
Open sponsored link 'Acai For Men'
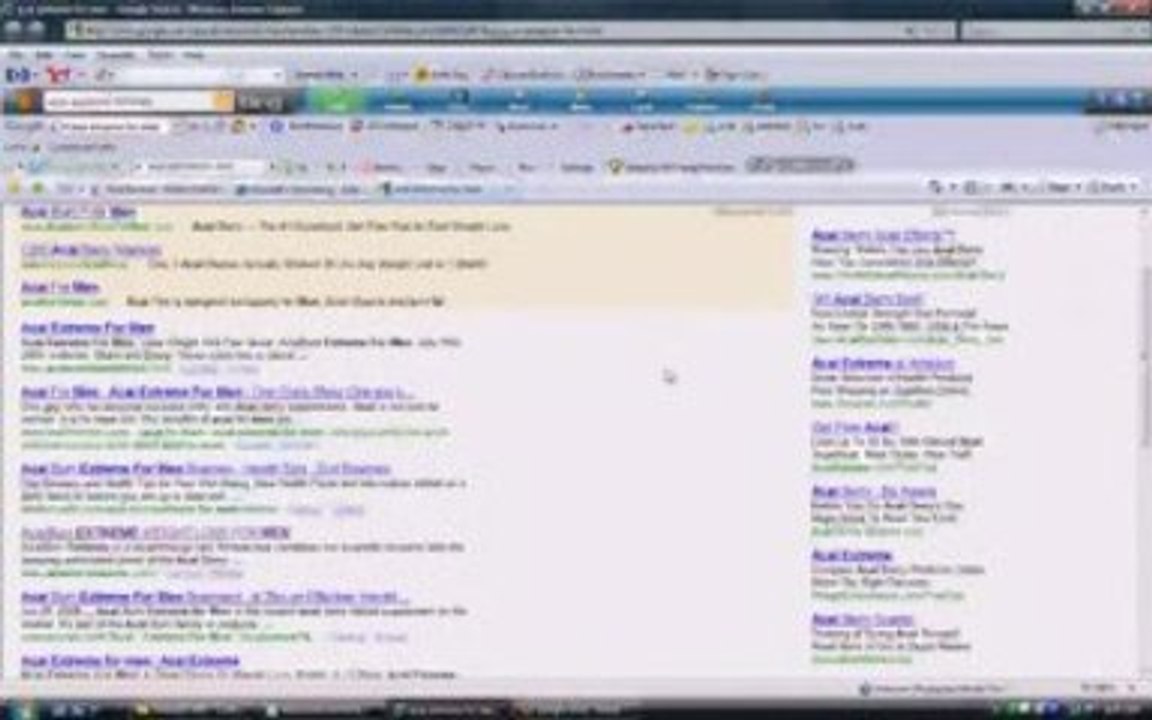tap(60, 287)
